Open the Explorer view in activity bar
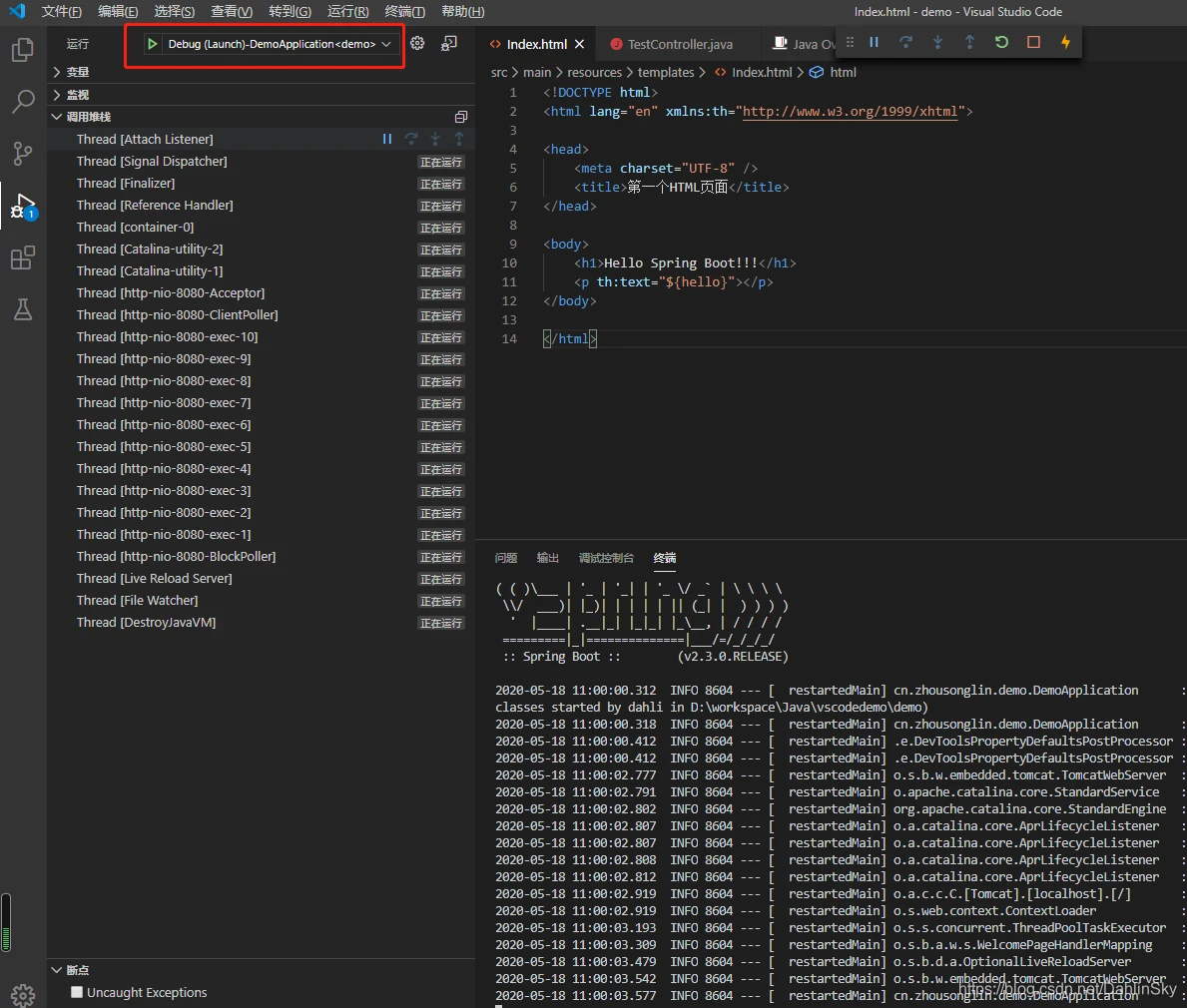Image resolution: width=1187 pixels, height=1008 pixels. (23, 50)
